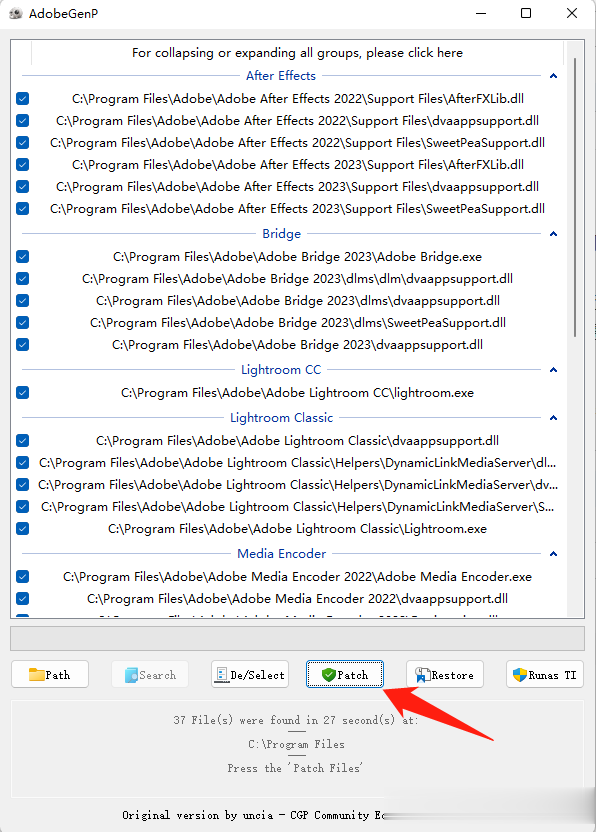
Task: Minimize the AdobeGenP window
Action: click(481, 13)
